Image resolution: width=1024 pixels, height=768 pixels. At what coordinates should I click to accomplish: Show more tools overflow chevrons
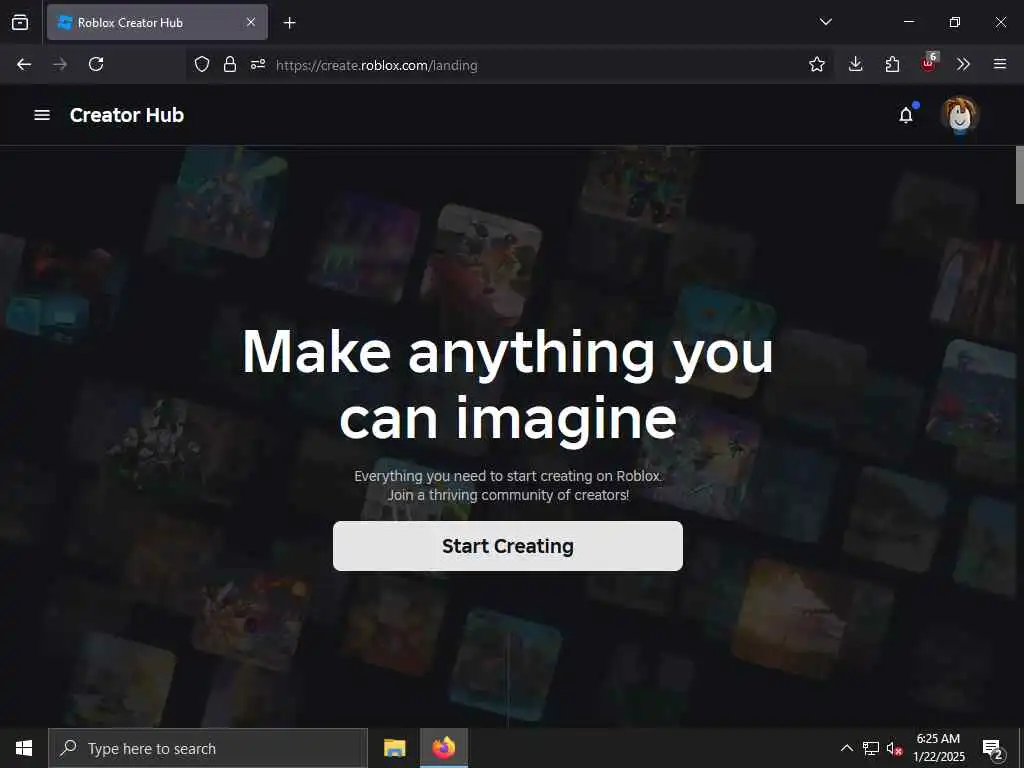point(963,64)
